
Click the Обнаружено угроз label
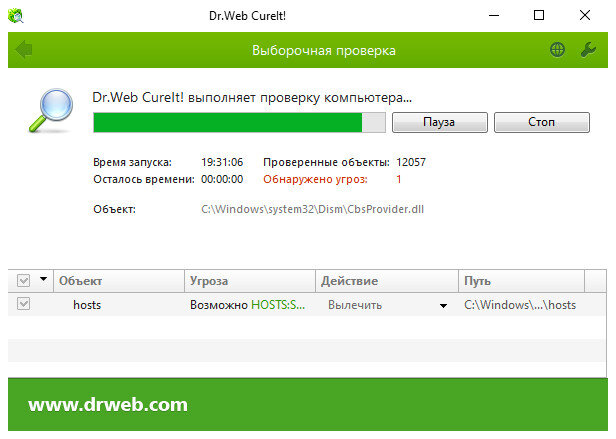click(x=315, y=180)
